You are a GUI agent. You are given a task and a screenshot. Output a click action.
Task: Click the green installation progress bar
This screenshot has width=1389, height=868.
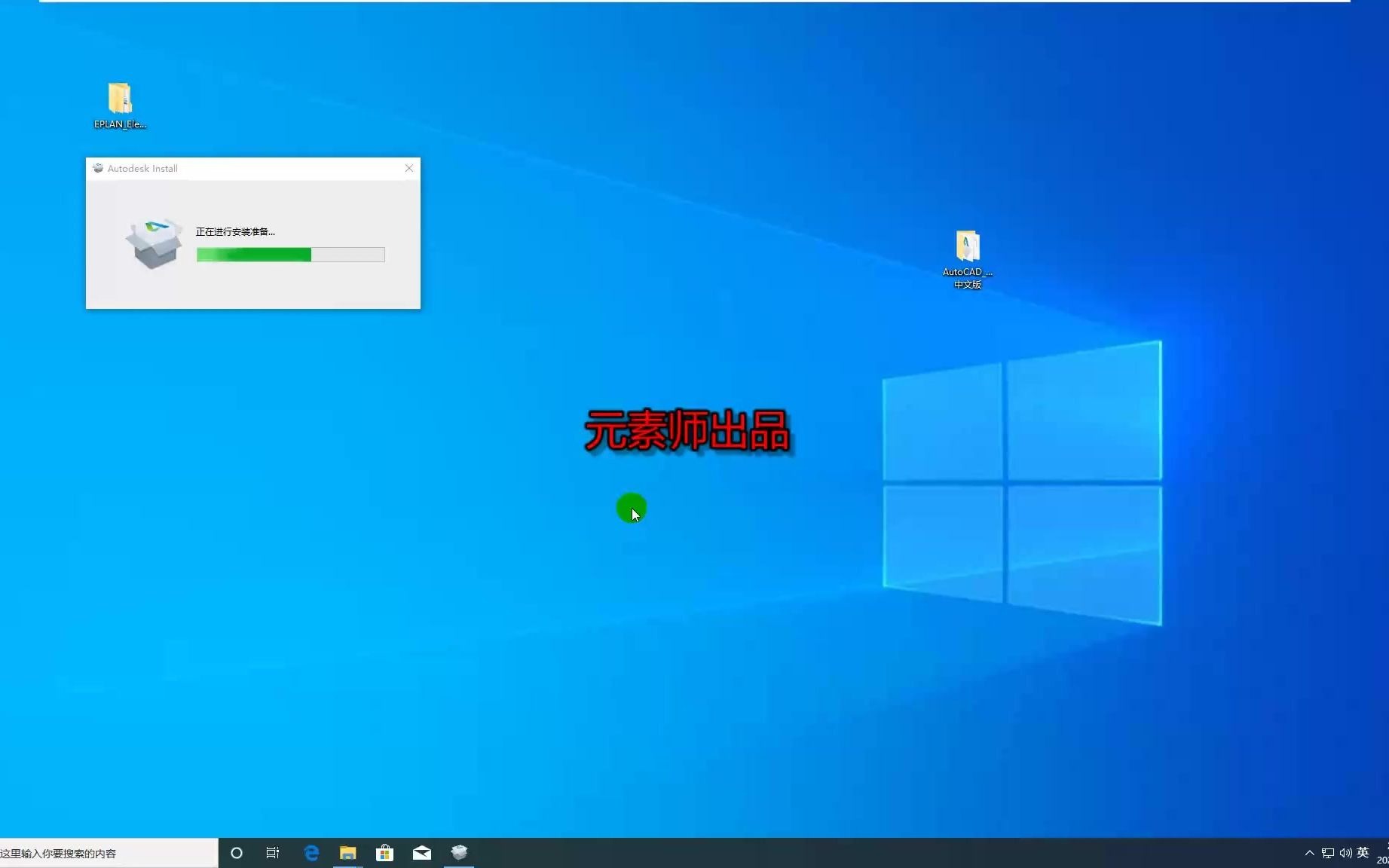(x=290, y=255)
